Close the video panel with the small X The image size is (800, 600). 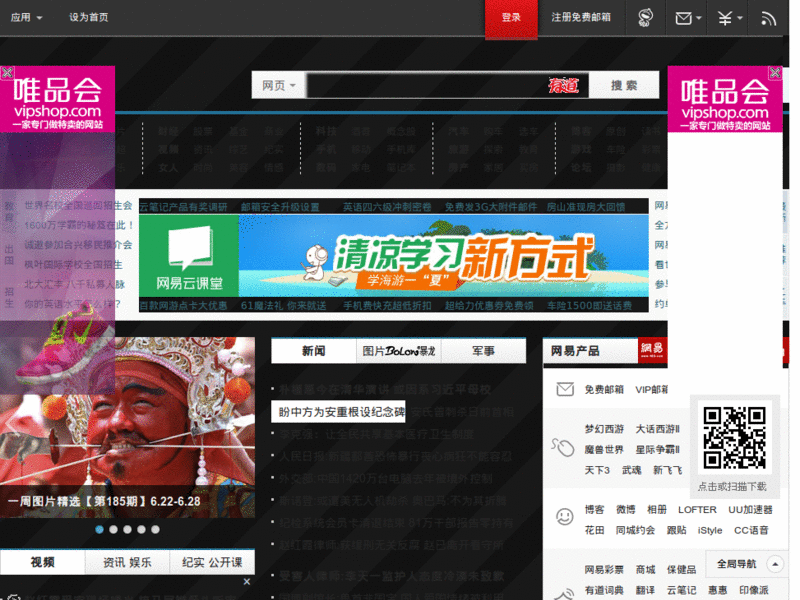247,582
